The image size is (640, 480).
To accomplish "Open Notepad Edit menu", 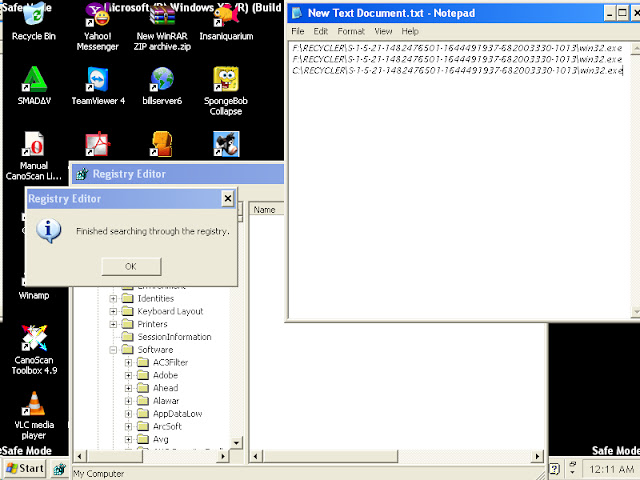I will [320, 31].
